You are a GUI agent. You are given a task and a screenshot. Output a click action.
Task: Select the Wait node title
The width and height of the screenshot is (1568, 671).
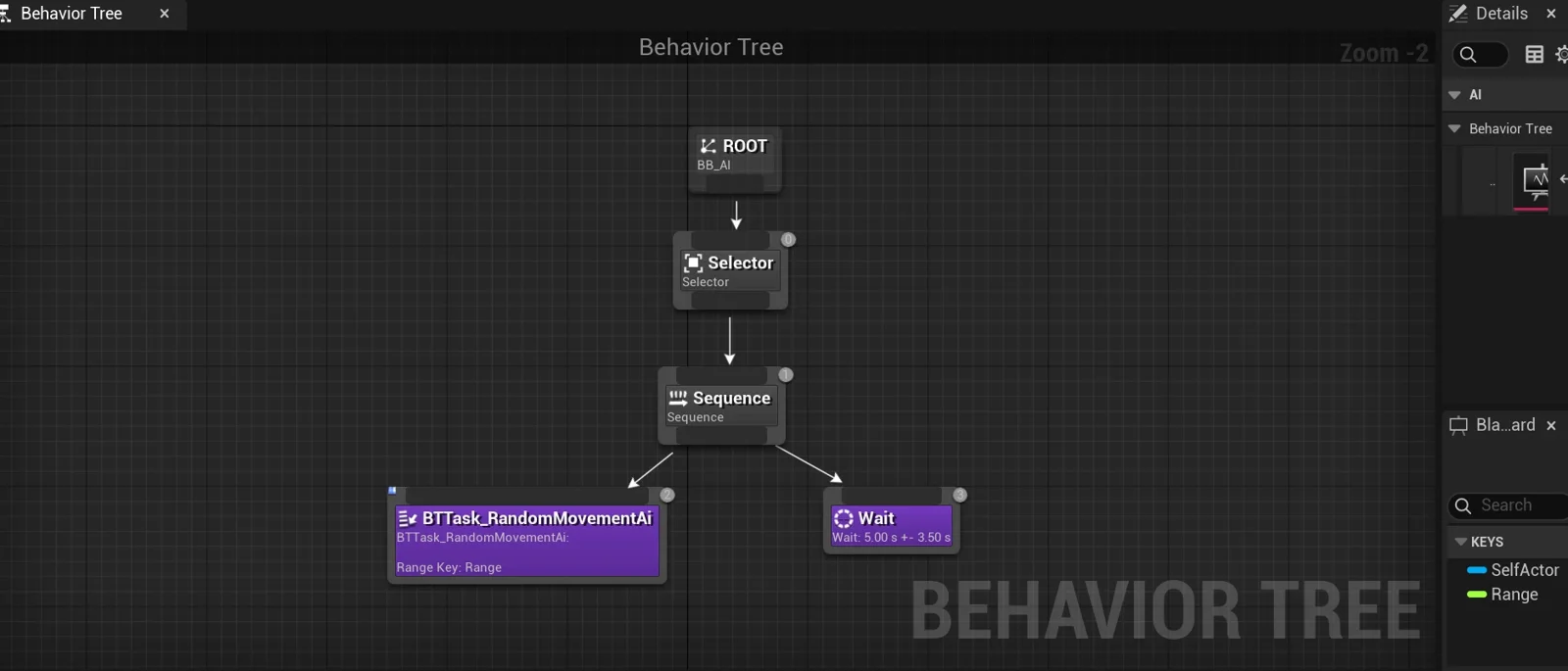coord(876,518)
